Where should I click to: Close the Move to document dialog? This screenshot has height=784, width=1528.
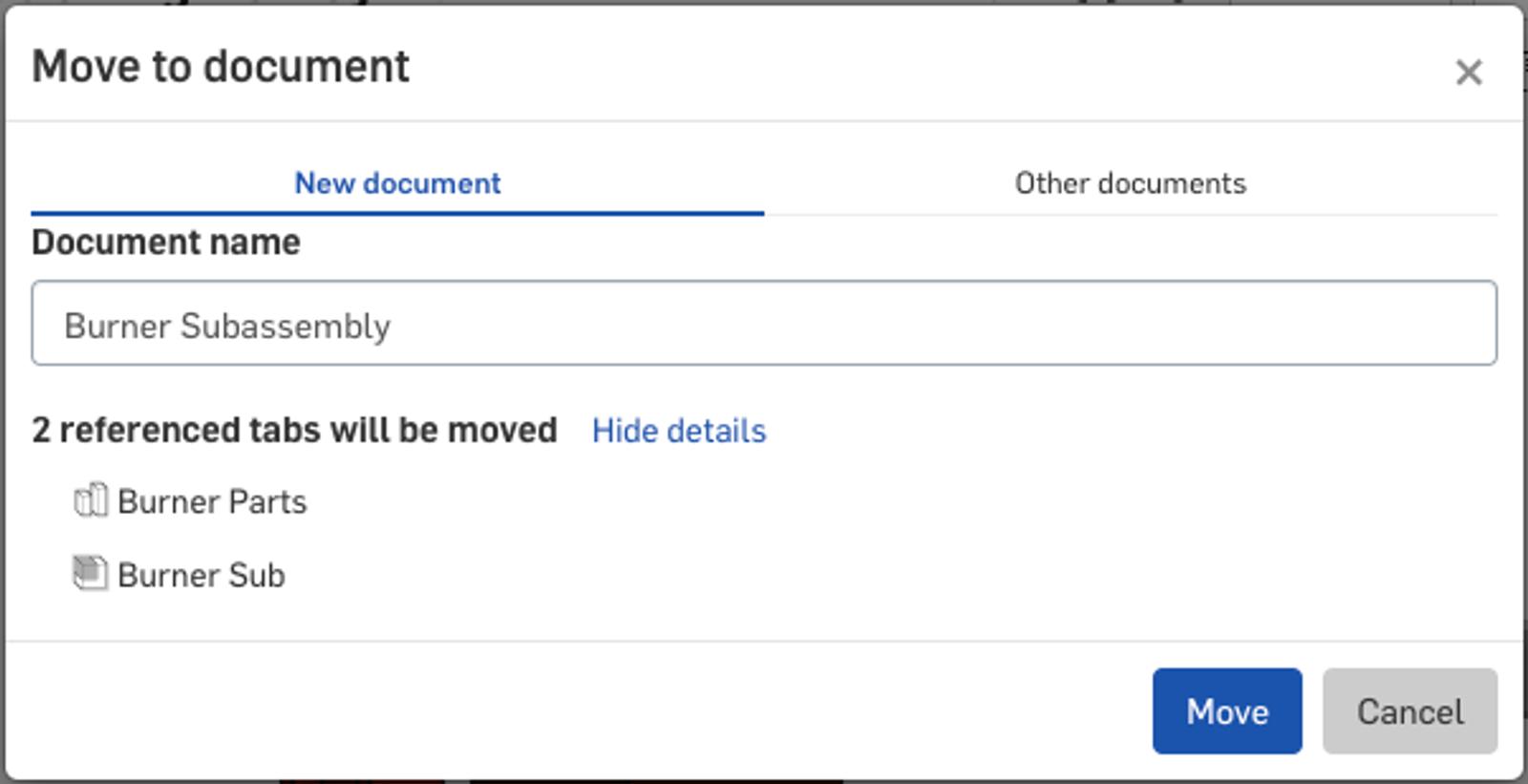click(x=1469, y=73)
